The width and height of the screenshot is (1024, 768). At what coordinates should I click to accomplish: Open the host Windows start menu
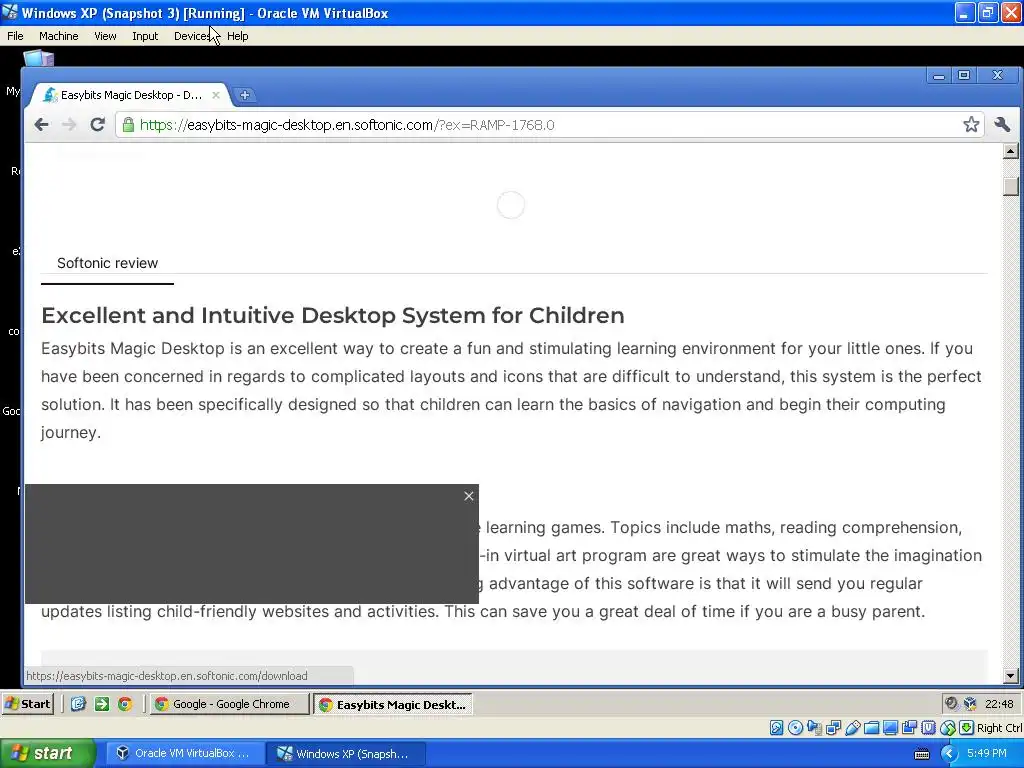pyautogui.click(x=48, y=754)
